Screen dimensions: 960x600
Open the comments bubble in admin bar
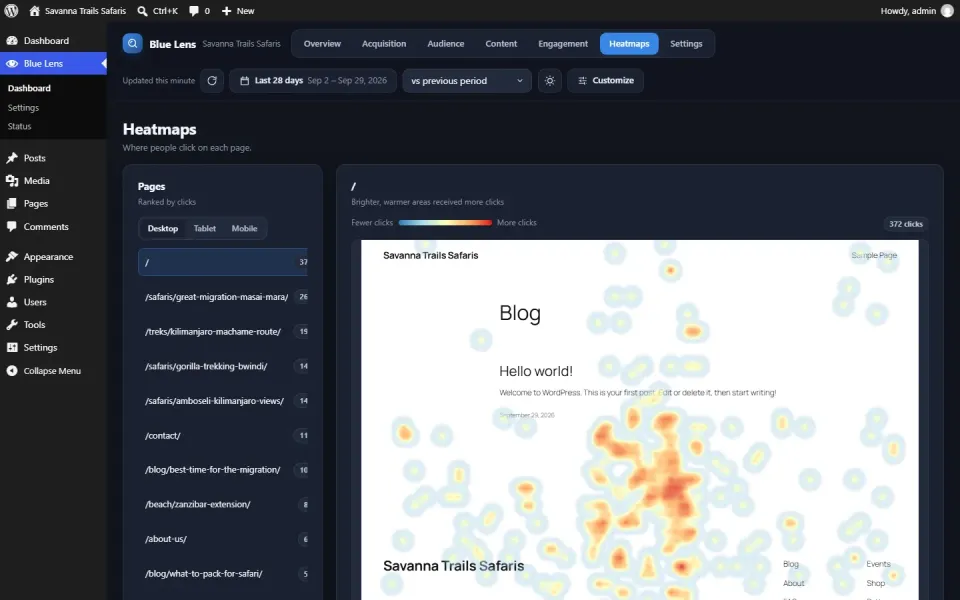click(193, 11)
